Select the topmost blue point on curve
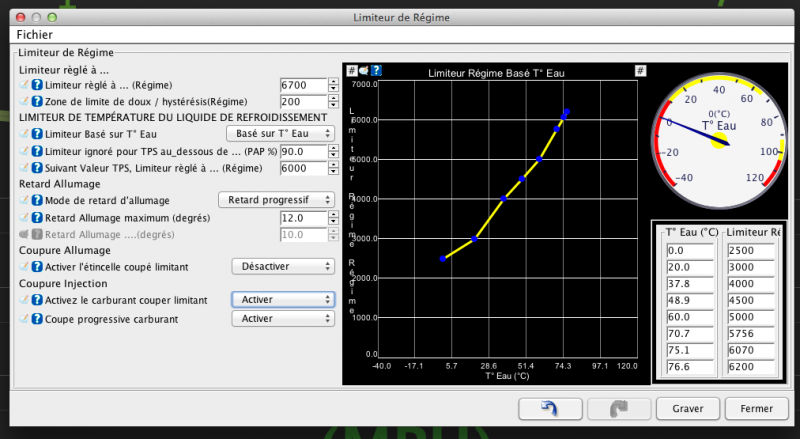The width and height of the screenshot is (800, 439). (567, 112)
